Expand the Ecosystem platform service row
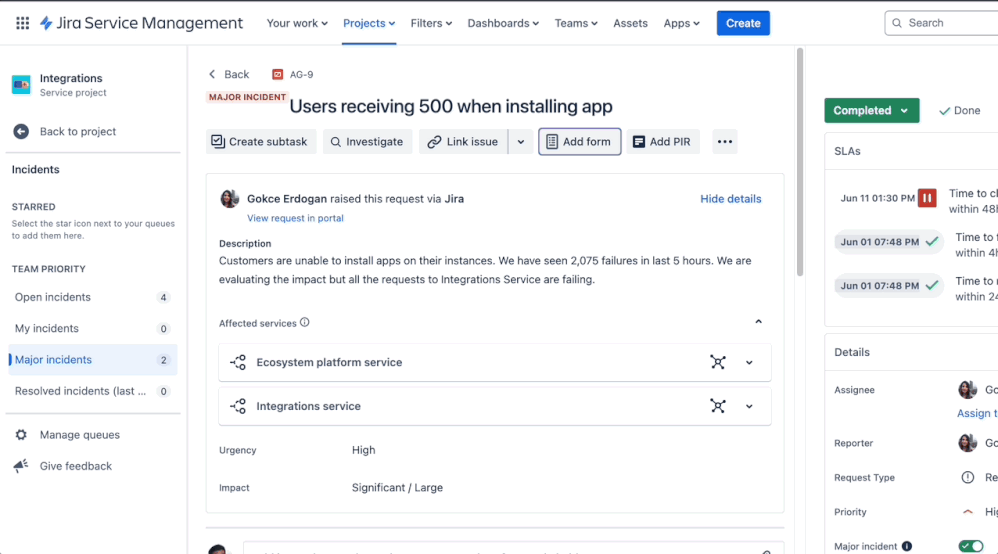The height and width of the screenshot is (554, 998). [749, 362]
